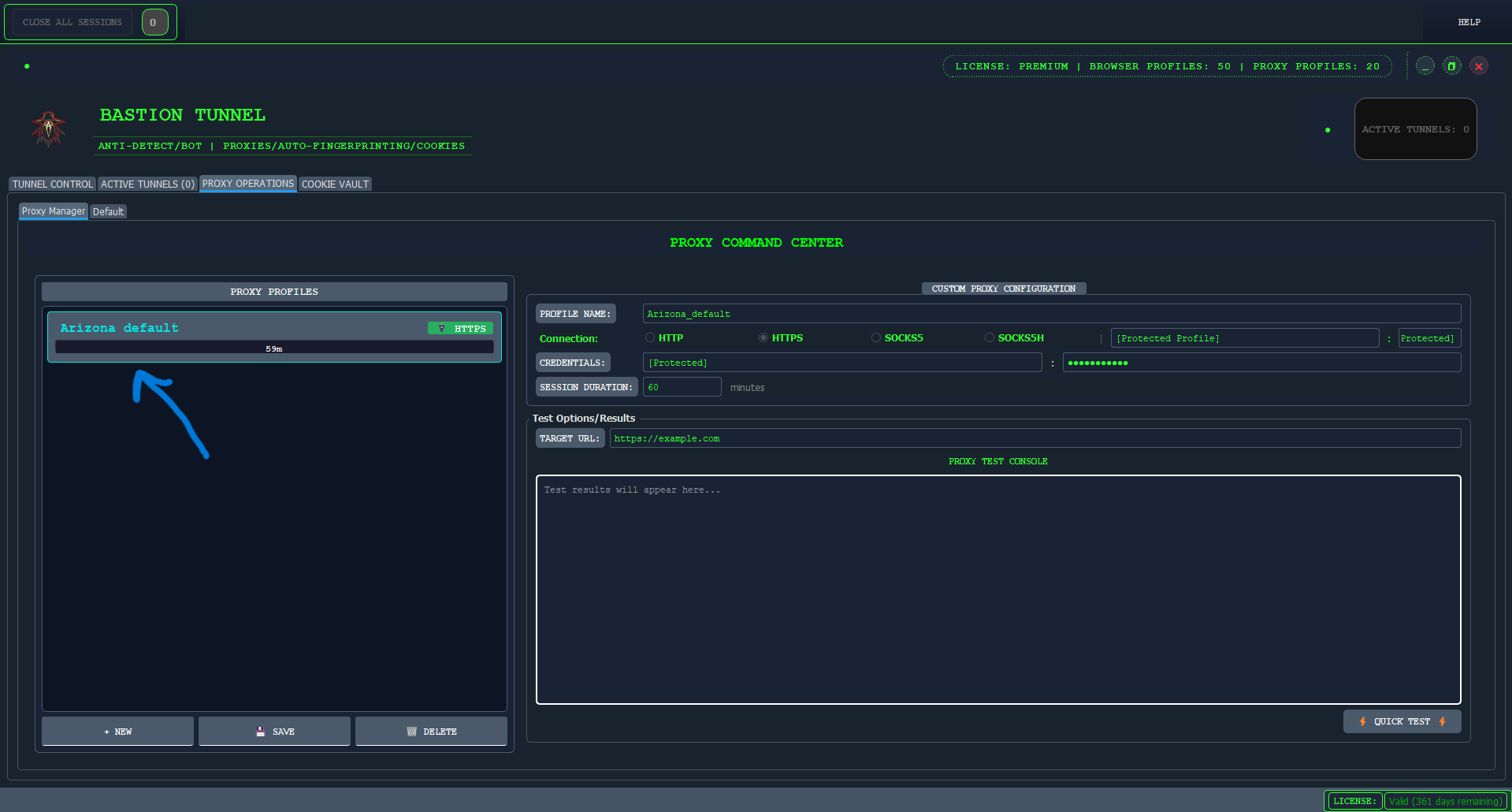Click the Protected Profile host field

pos(1245,338)
